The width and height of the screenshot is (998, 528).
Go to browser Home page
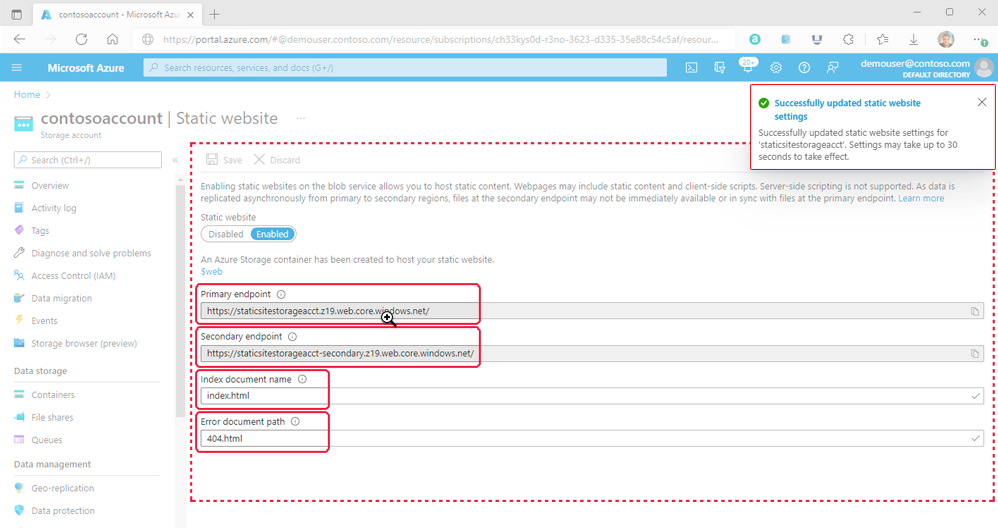[x=113, y=39]
